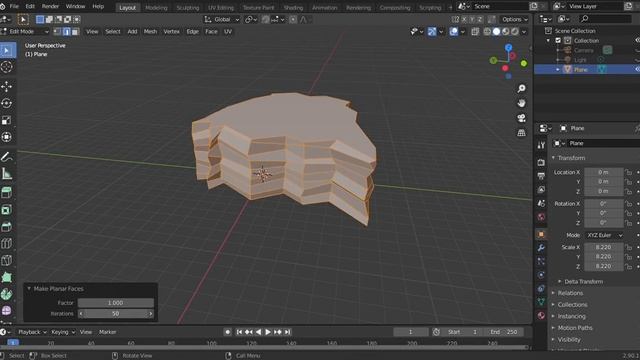Click the pan view hand icon
This screenshot has width=640, height=360.
pyautogui.click(x=521, y=103)
